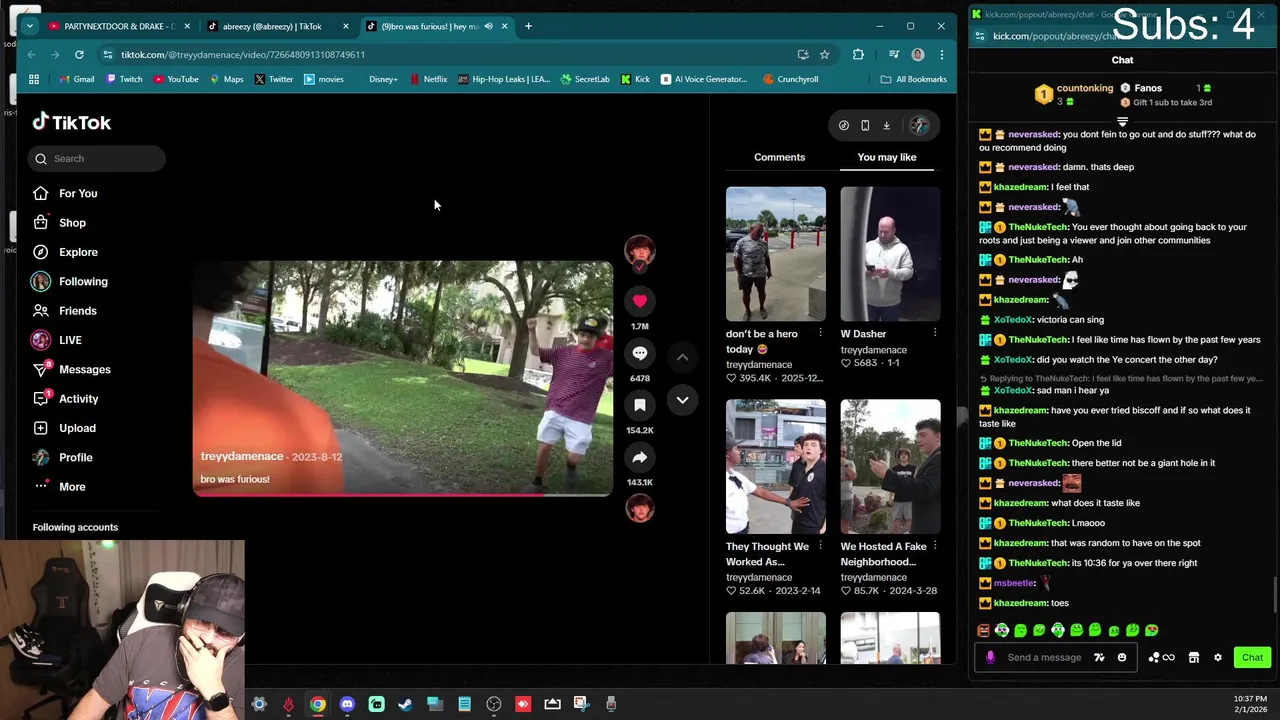Open the Chrome extensions puzzle icon

(858, 54)
